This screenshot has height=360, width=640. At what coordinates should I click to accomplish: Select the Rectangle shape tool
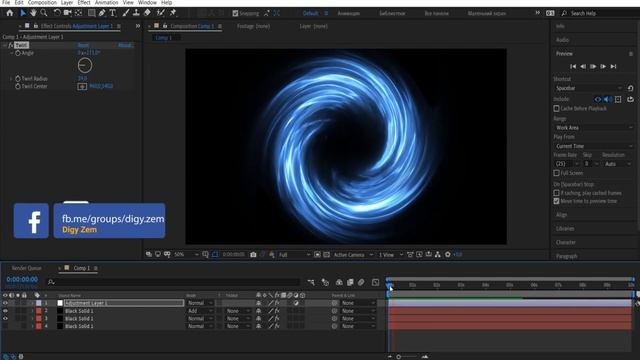click(91, 13)
